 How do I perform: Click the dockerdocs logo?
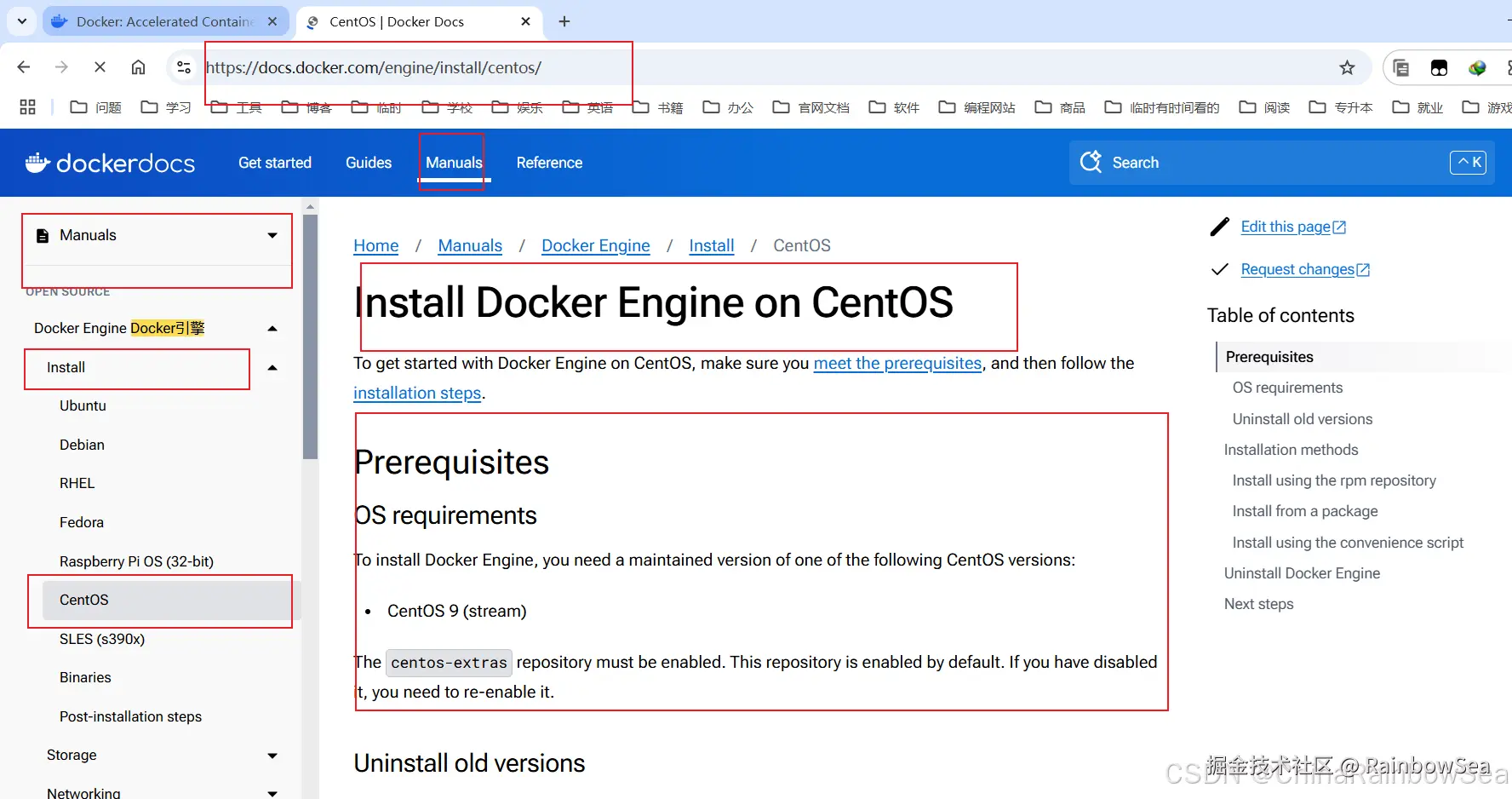tap(110, 163)
